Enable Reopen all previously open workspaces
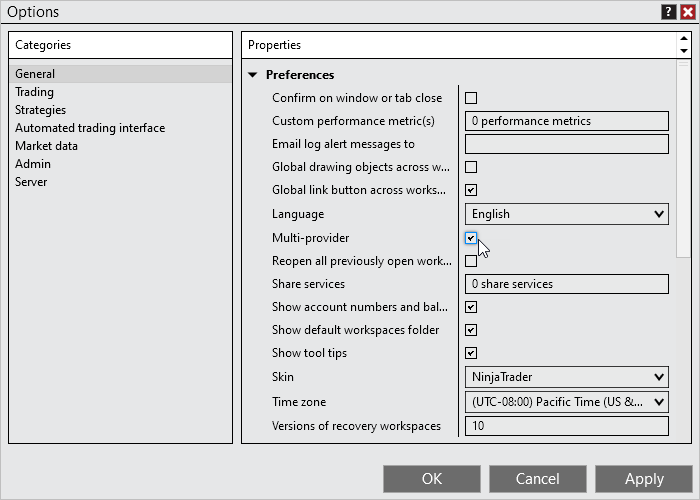 471,261
